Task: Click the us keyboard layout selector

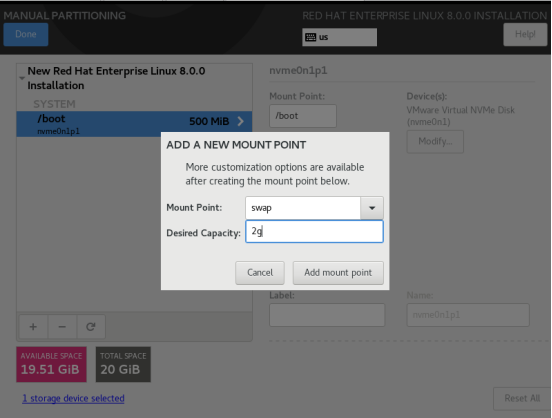Action: pos(339,37)
